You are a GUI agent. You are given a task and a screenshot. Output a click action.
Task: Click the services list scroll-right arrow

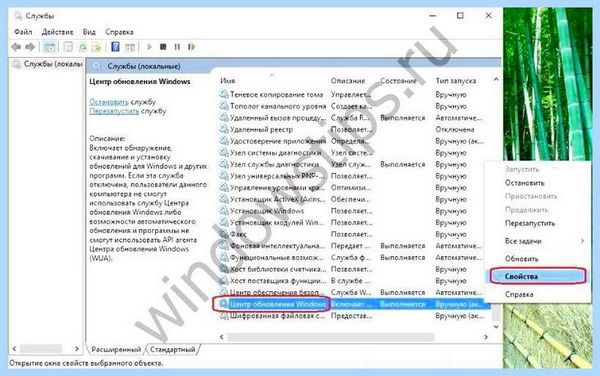click(486, 337)
